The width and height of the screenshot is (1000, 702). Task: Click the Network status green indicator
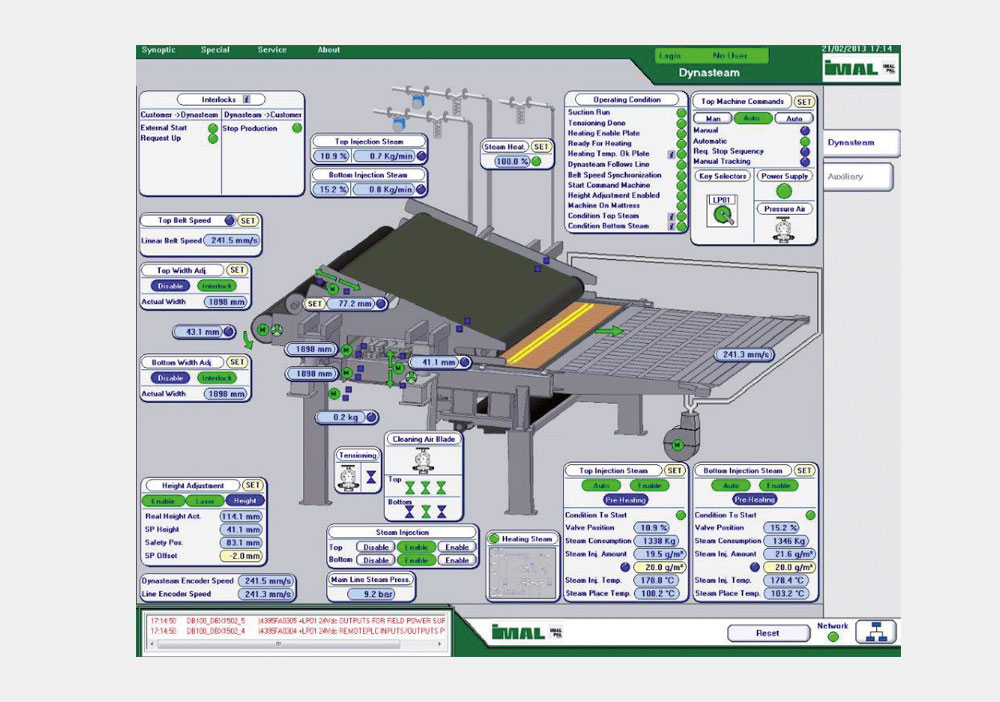[x=833, y=637]
